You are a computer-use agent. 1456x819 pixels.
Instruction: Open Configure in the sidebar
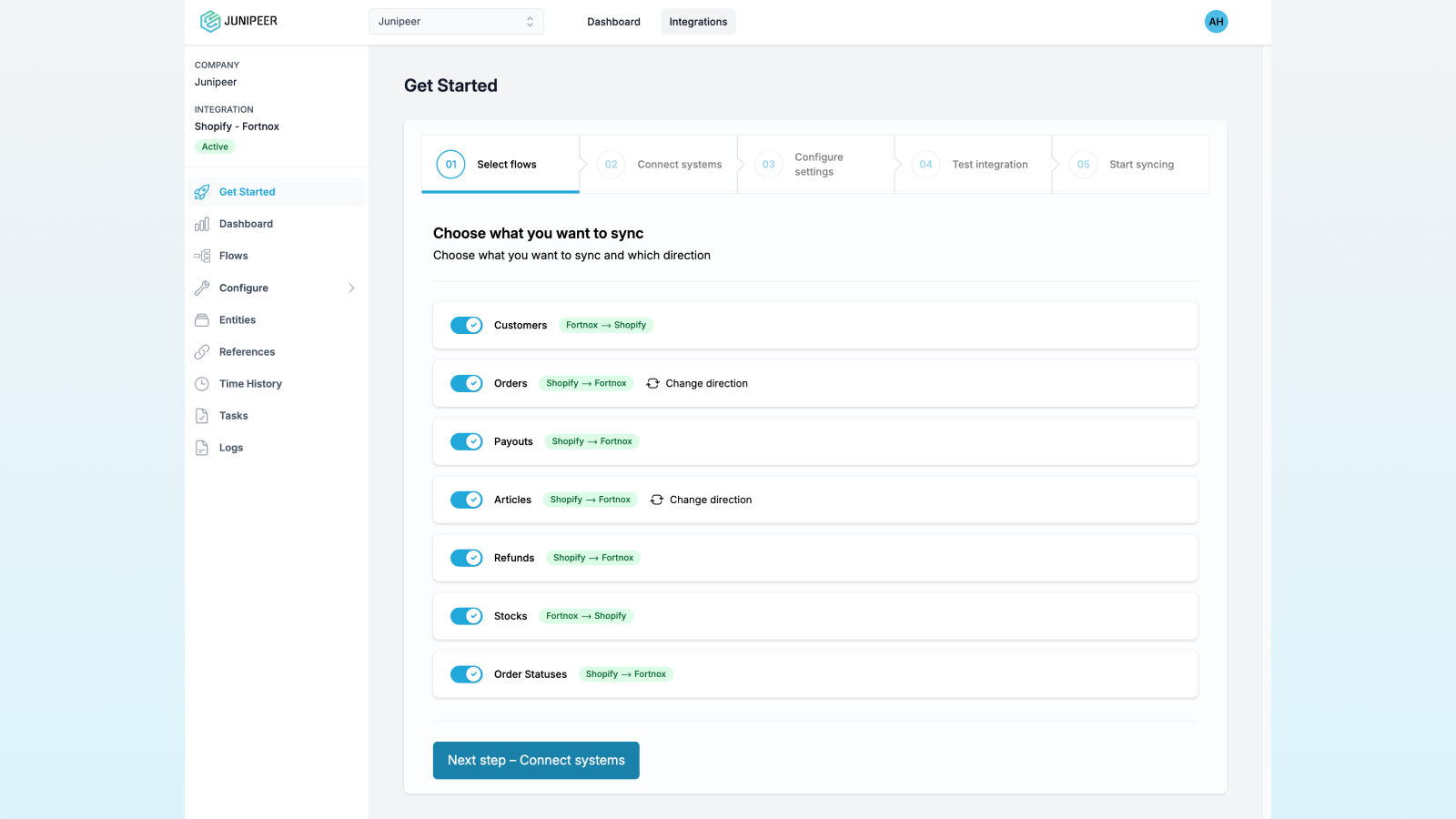277,288
